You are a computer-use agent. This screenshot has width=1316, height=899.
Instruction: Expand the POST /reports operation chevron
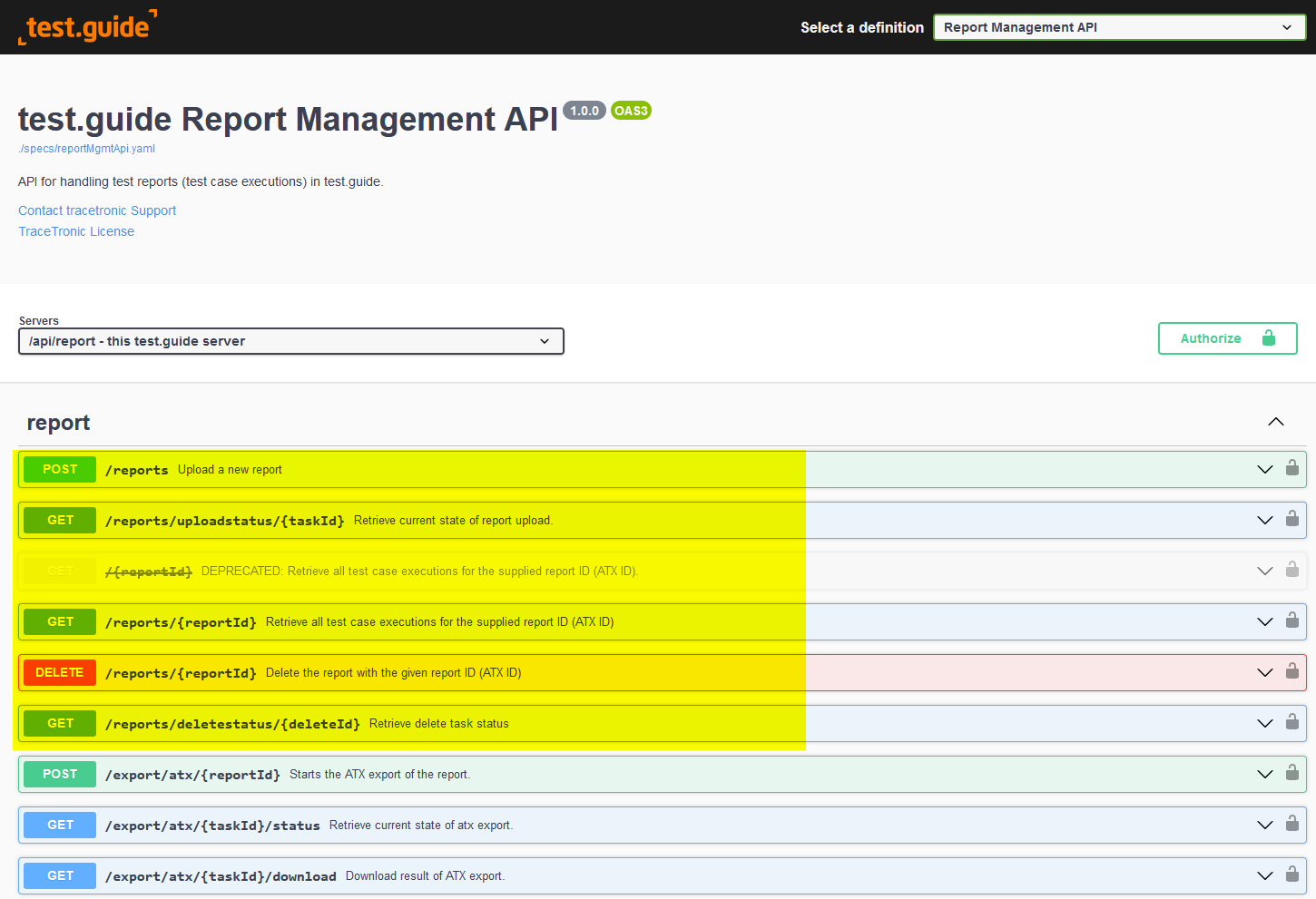click(x=1264, y=469)
